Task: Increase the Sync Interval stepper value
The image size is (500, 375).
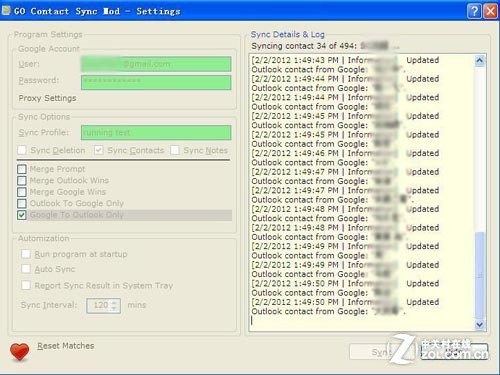Action: coord(114,303)
